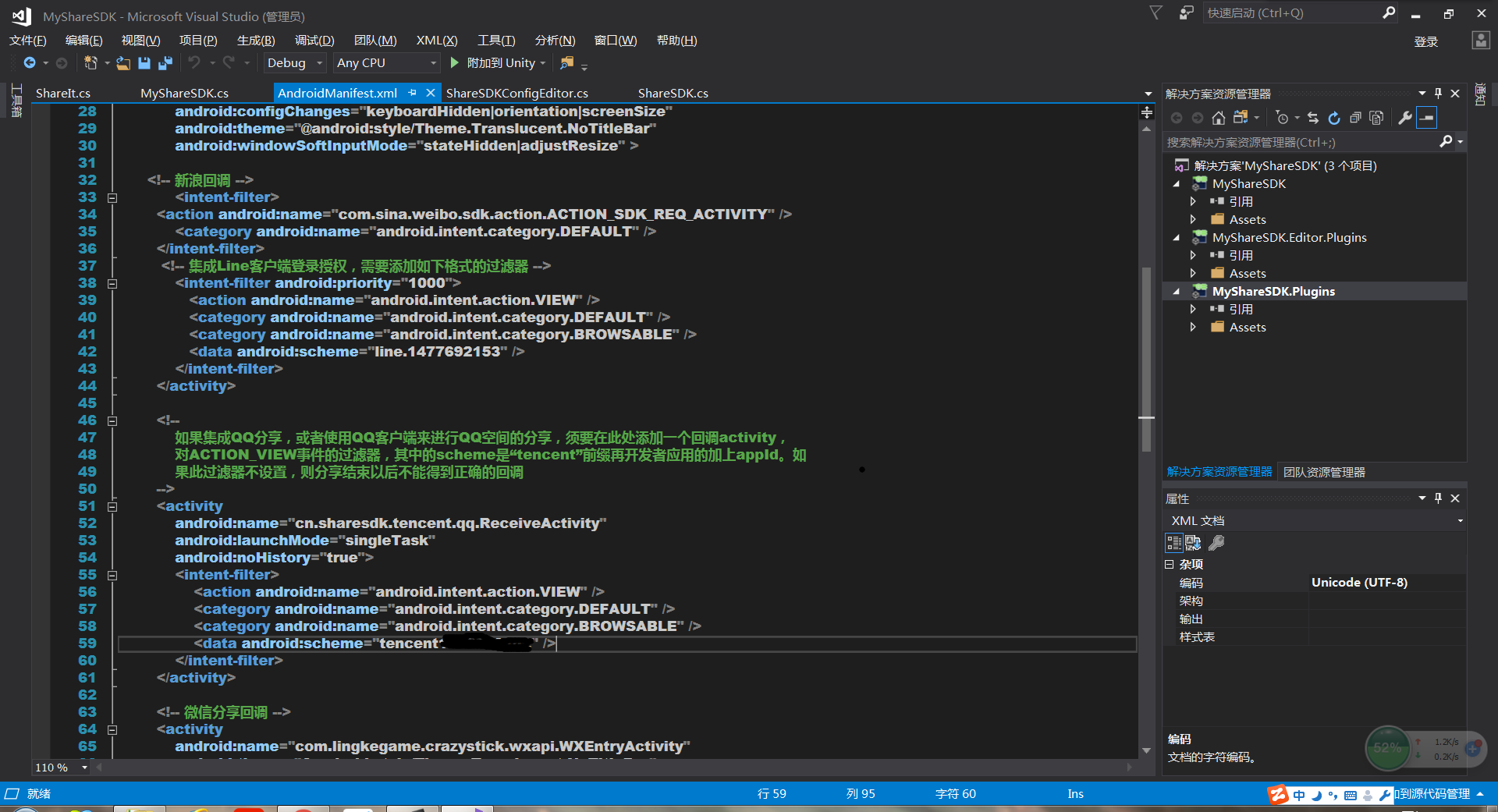Click the Redo arrow icon

coord(229,62)
